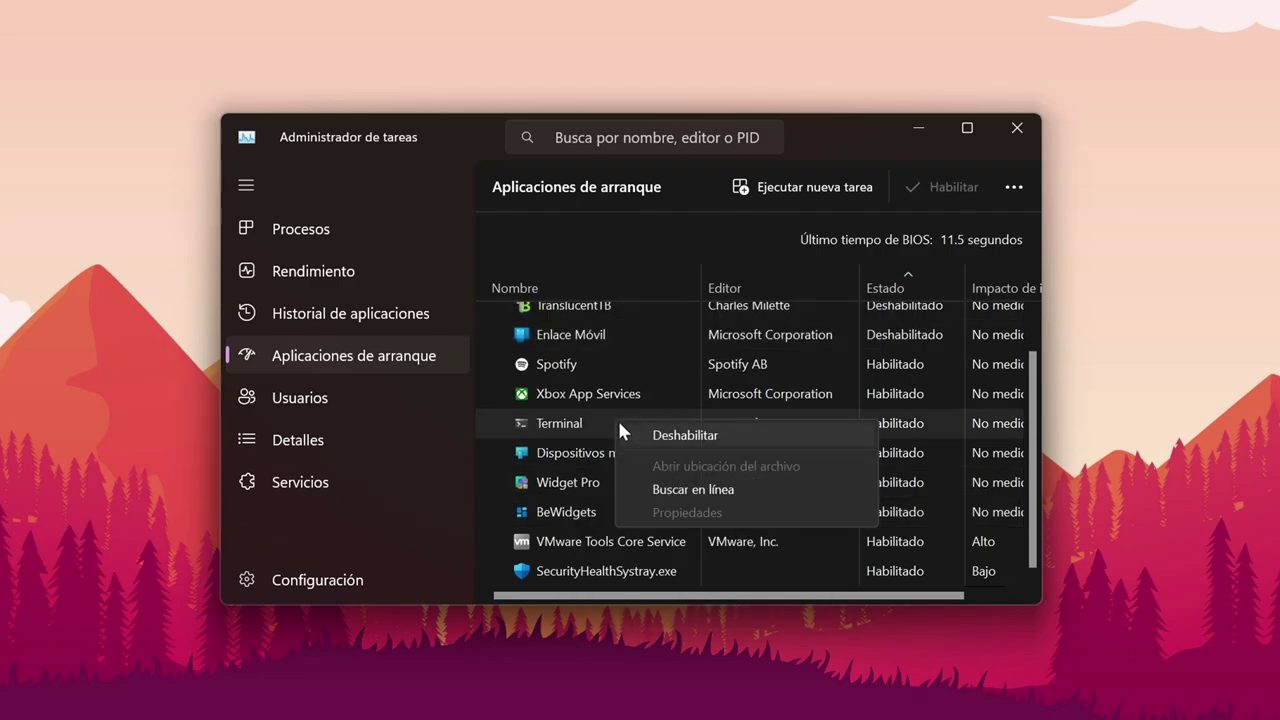The image size is (1280, 720).
Task: Click Bajo impact value
Action: click(983, 571)
